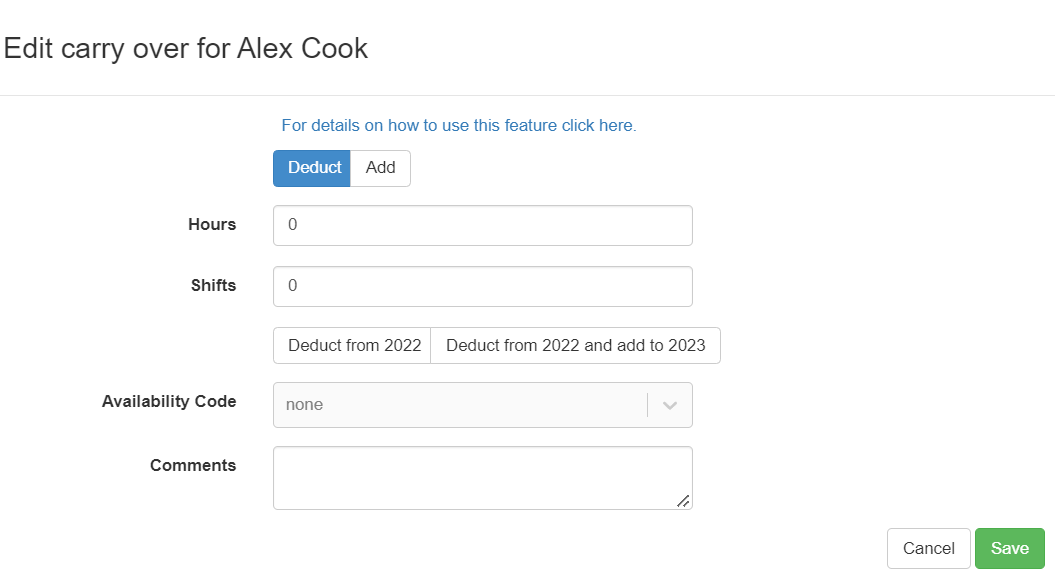The width and height of the screenshot is (1055, 585).
Task: Focus the Shifts input field
Action: click(x=482, y=286)
